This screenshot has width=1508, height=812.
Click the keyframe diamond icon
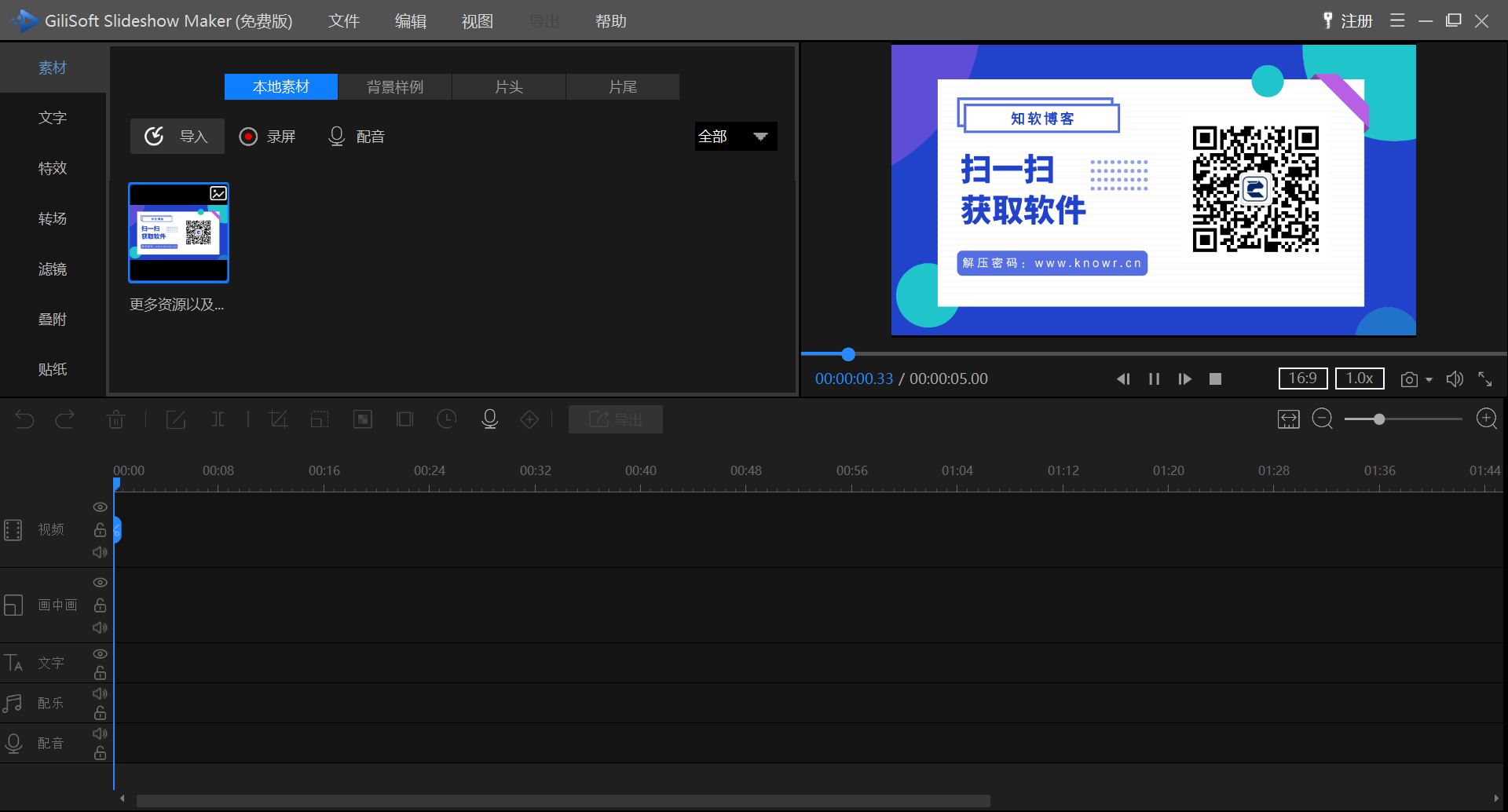pyautogui.click(x=529, y=419)
